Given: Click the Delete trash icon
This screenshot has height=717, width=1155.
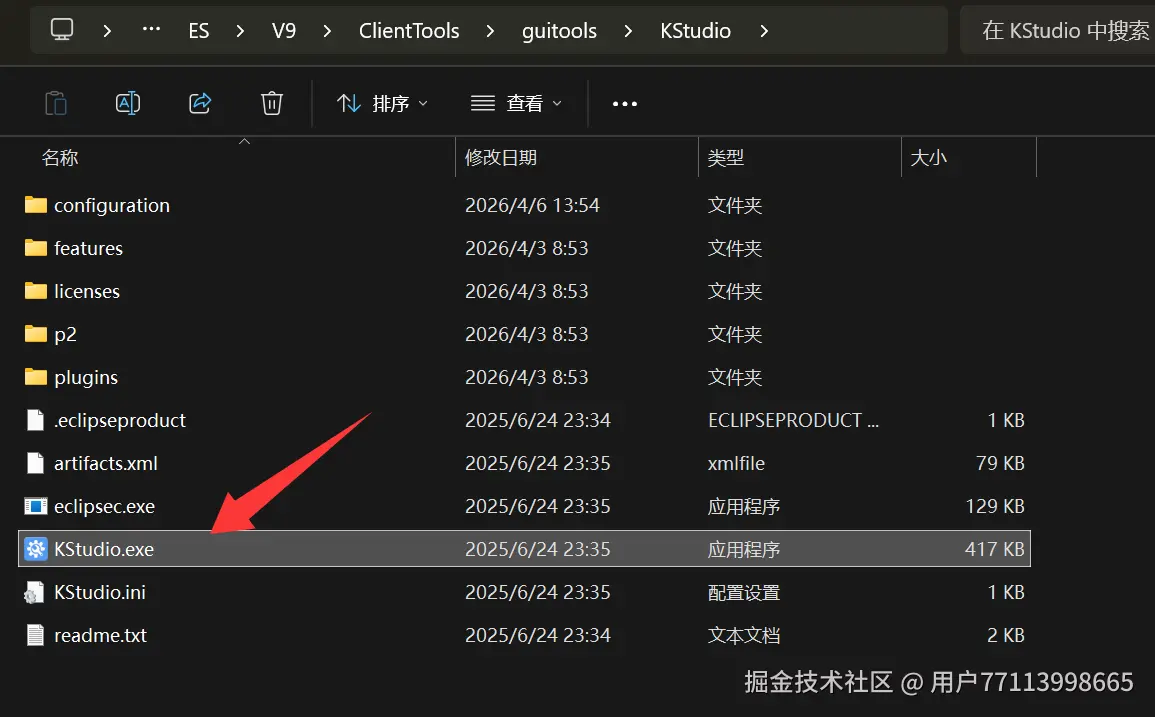Looking at the screenshot, I should (x=272, y=103).
